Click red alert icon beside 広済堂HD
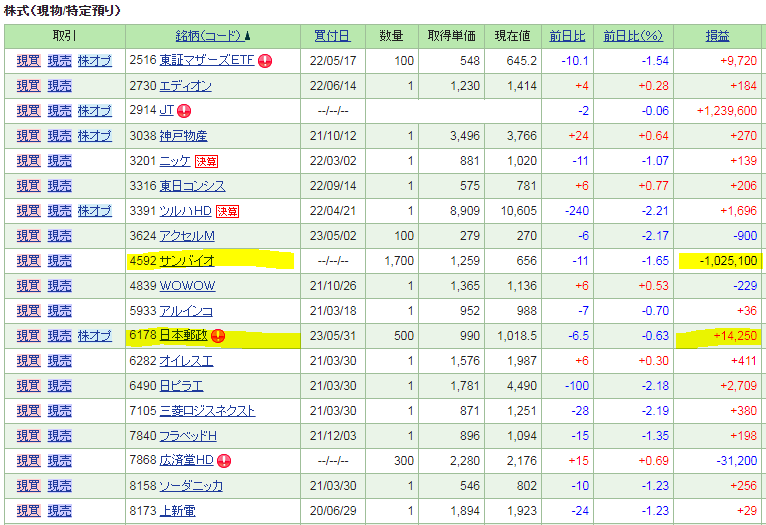Image resolution: width=766 pixels, height=525 pixels. pyautogui.click(x=224, y=461)
